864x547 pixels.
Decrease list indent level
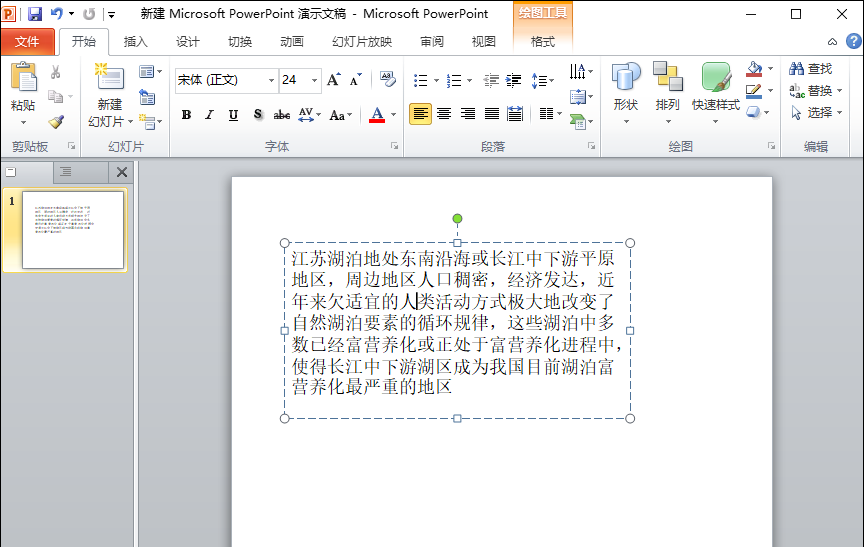[491, 81]
